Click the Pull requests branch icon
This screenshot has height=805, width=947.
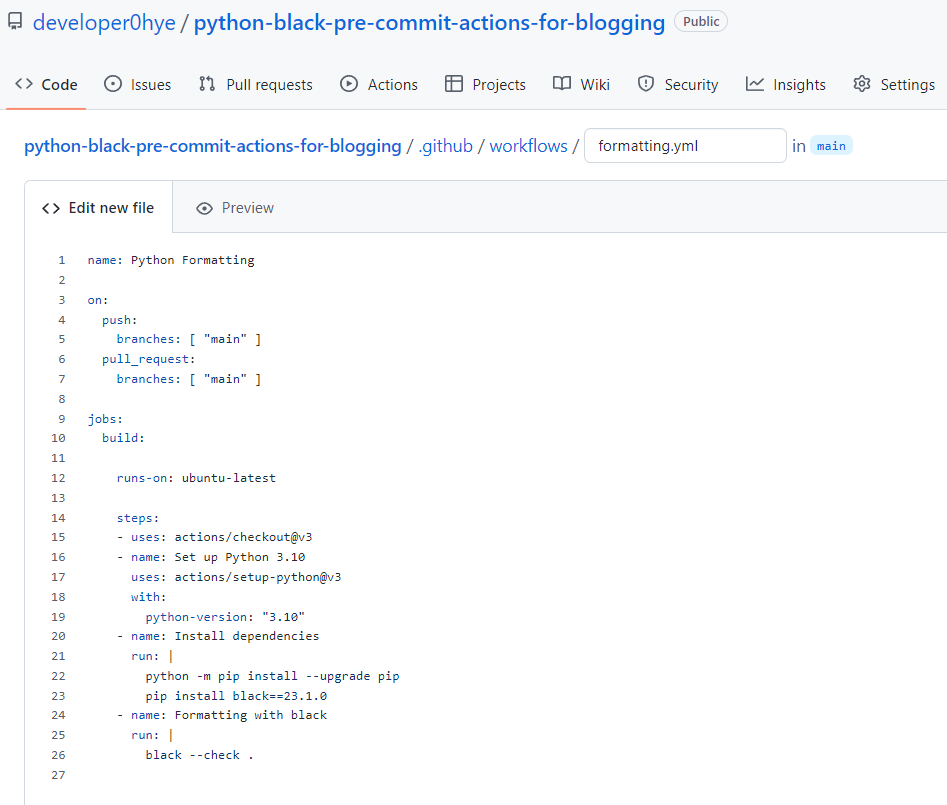[207, 84]
